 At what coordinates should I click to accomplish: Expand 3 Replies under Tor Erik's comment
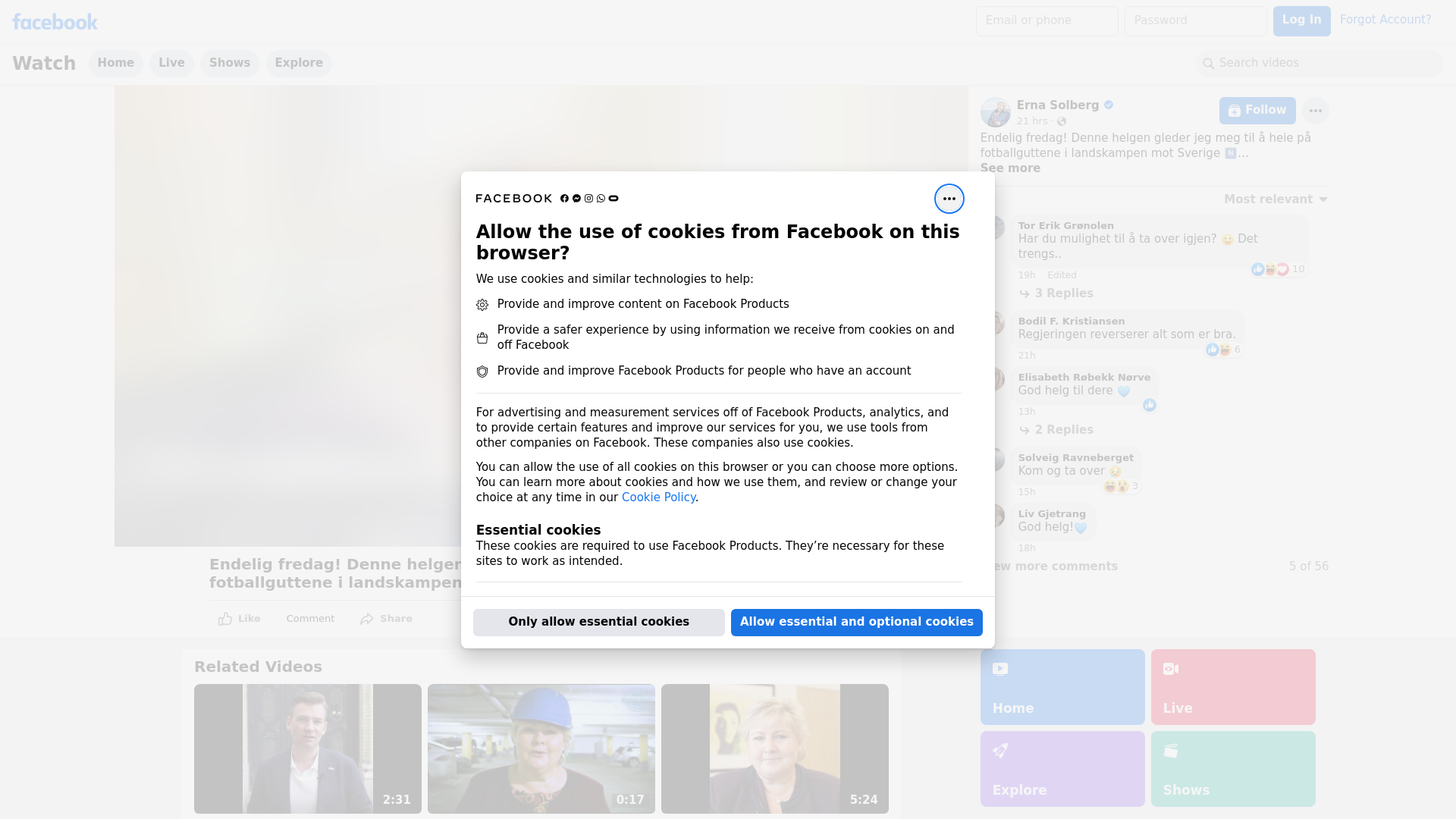point(1056,293)
